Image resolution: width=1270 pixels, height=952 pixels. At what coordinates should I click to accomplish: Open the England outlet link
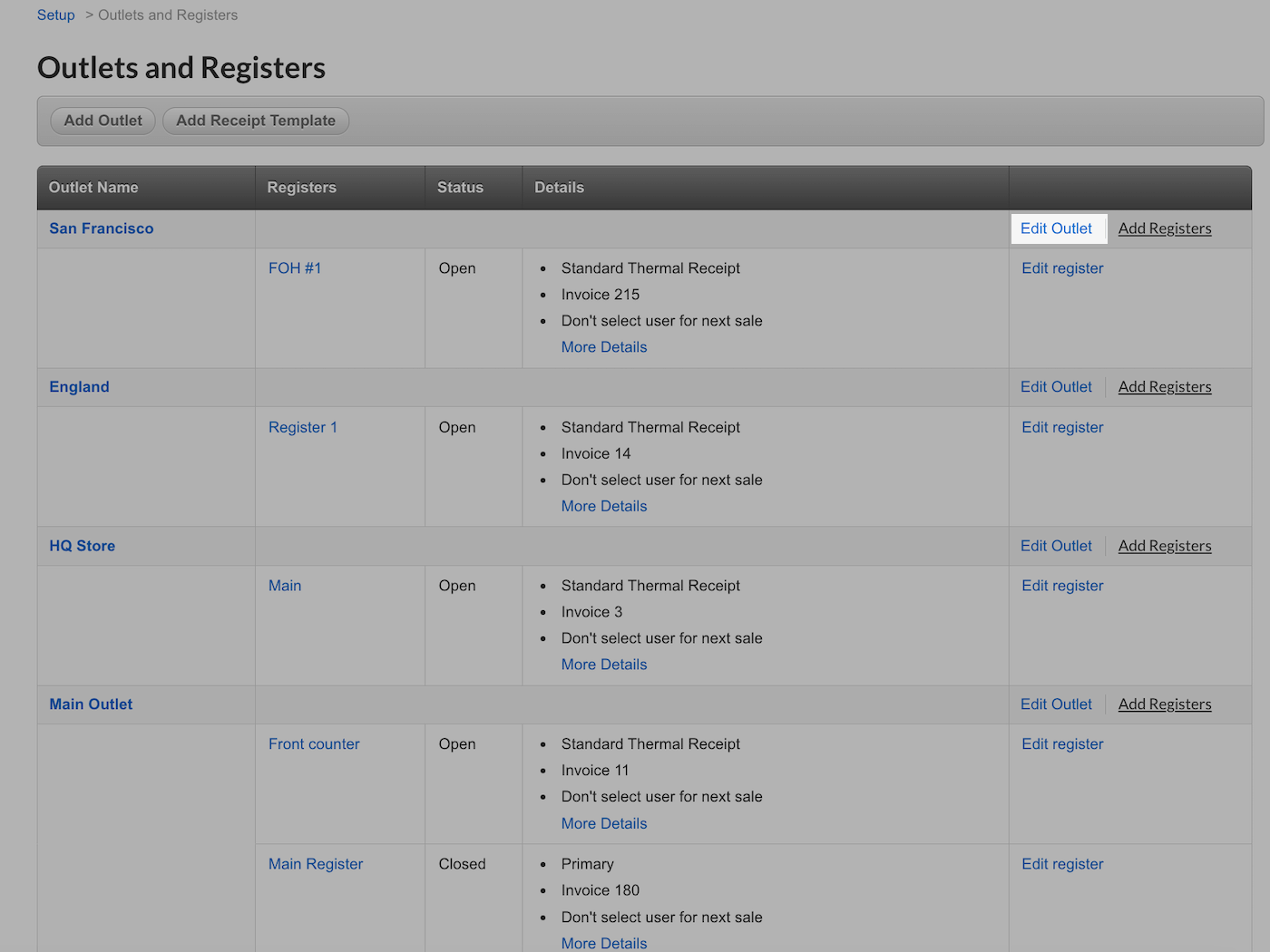click(x=79, y=387)
